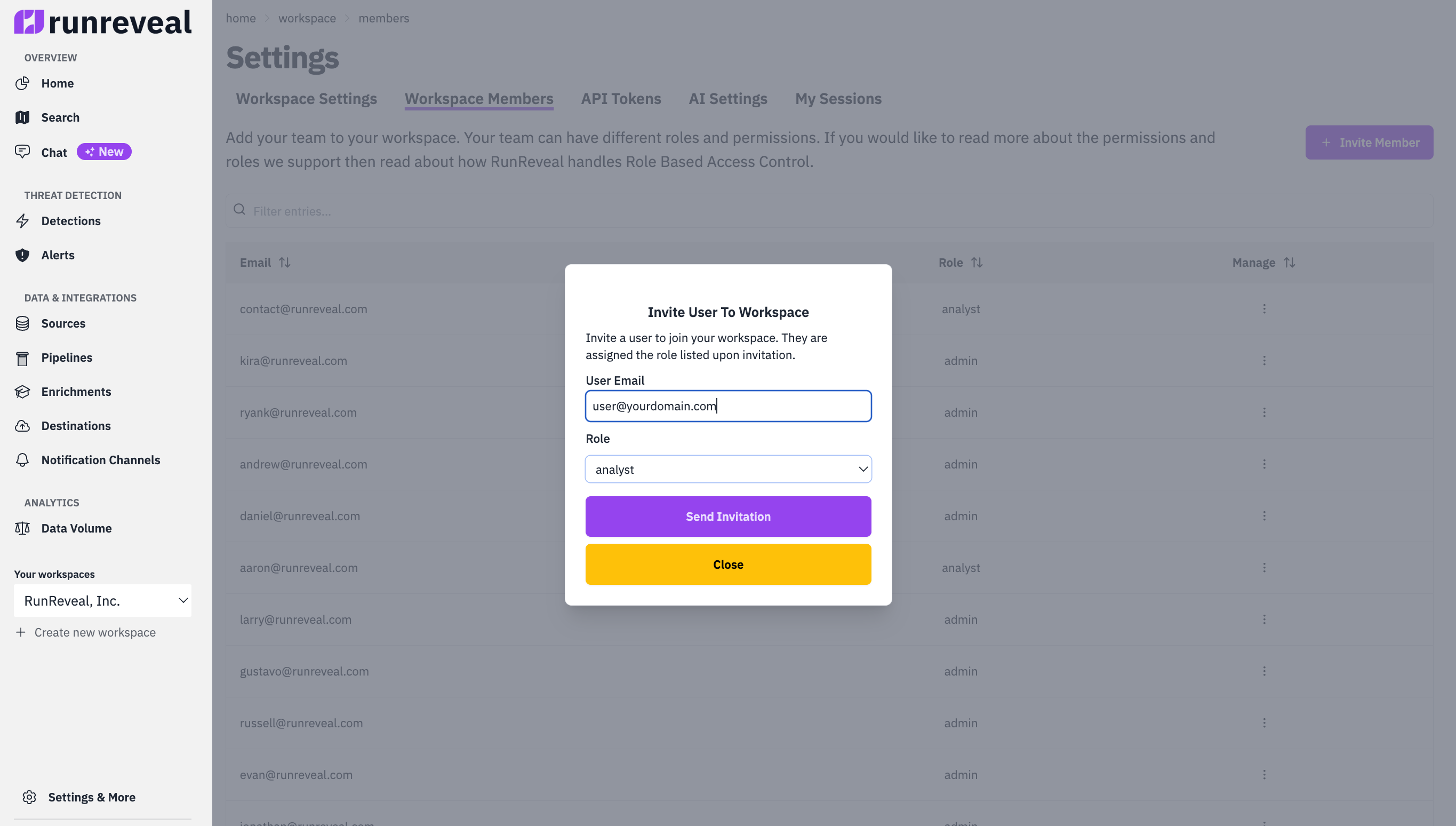Open the Detections page
Image resolution: width=1456 pixels, height=826 pixels.
[x=70, y=221]
